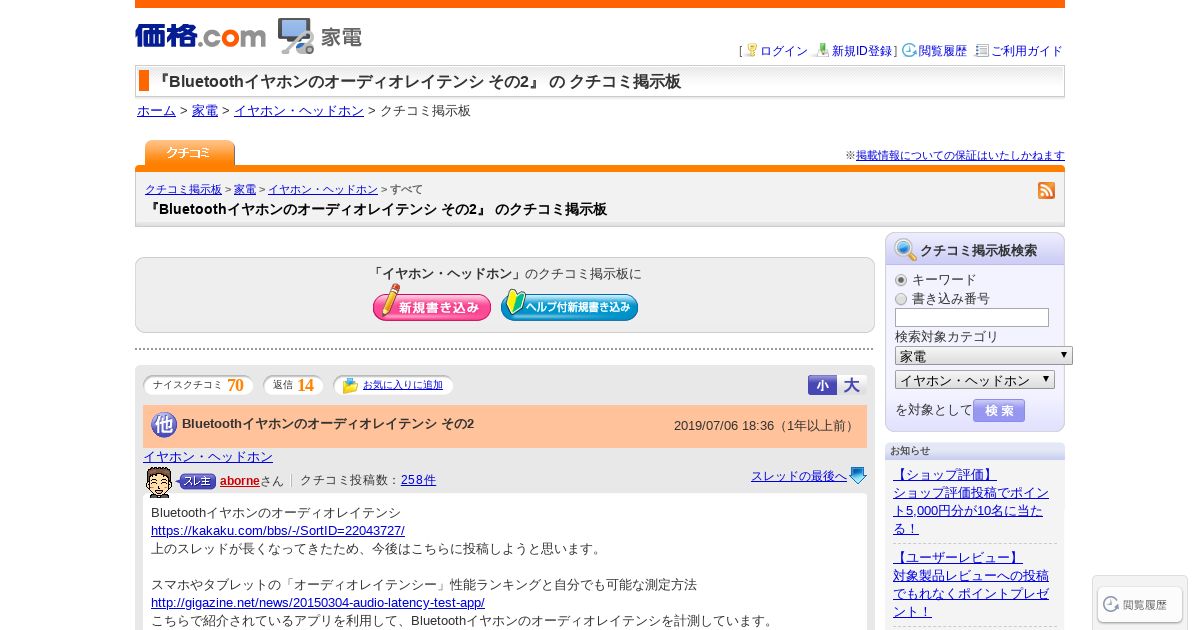Open the 258件 post count link

pyautogui.click(x=418, y=480)
